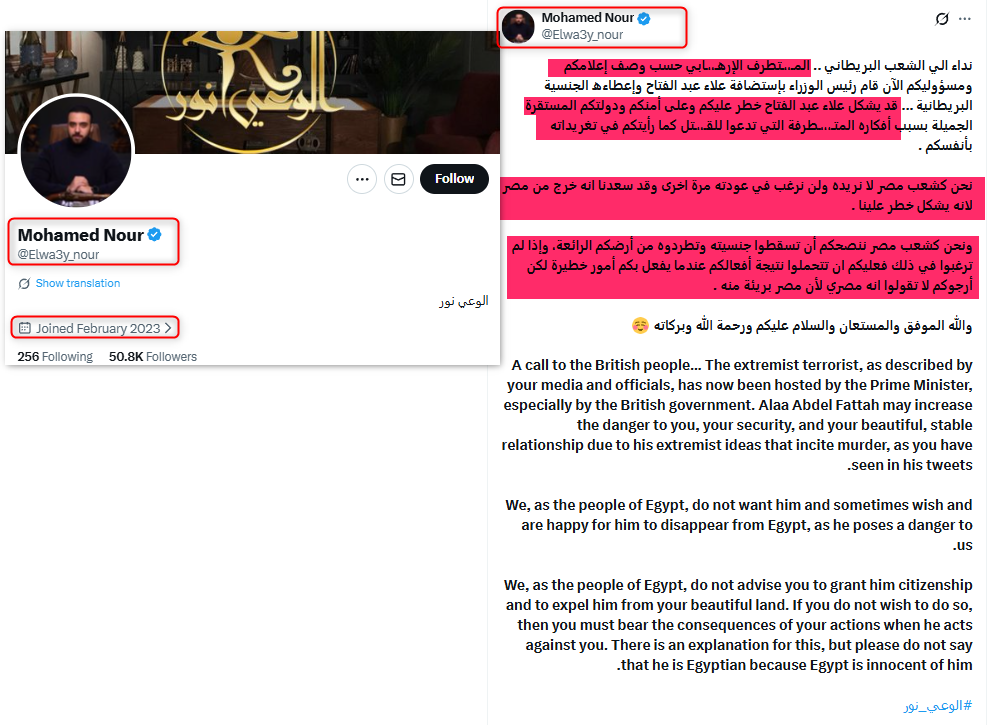Viewport: 995px width, 725px height.
Task: Click the translate icon beside Show translation
Action: 24,284
